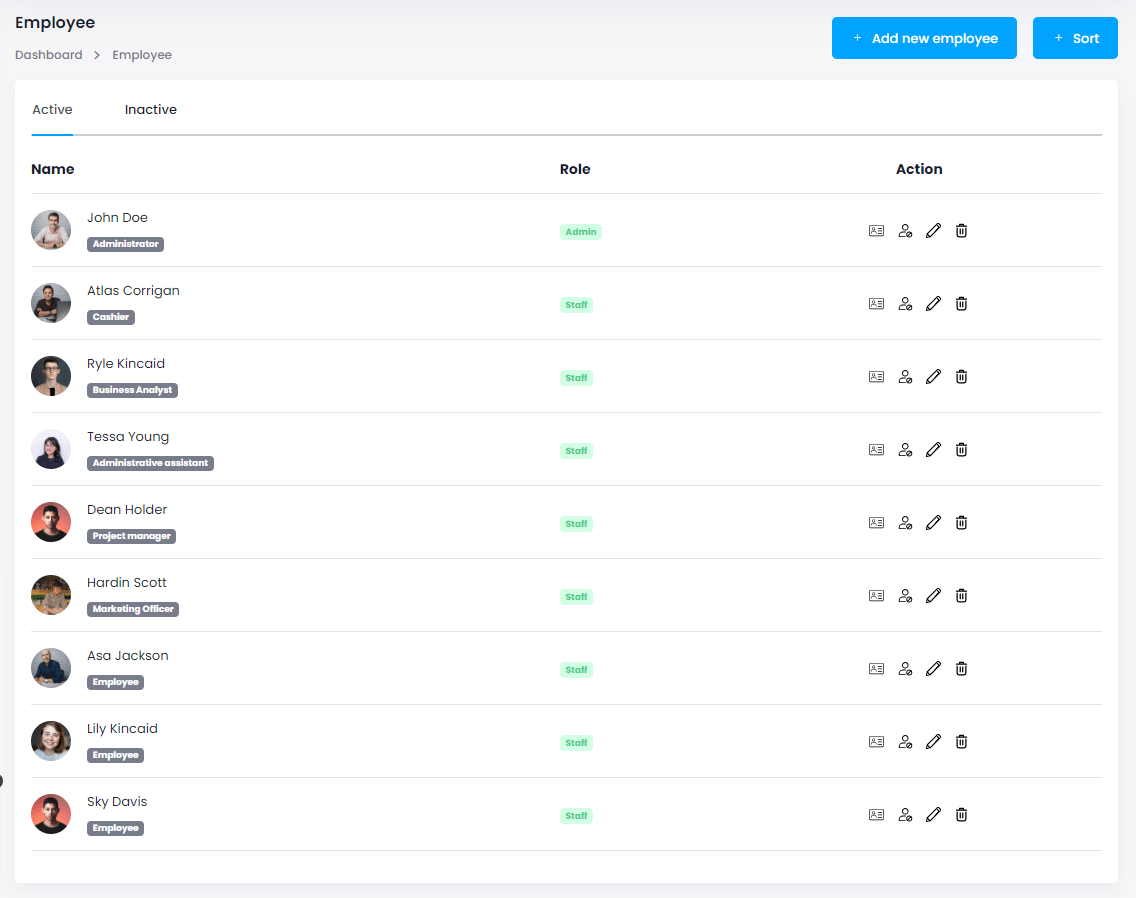Viewport: 1136px width, 898px height.
Task: Click the trash icon for Hardin Scott
Action: tap(961, 596)
